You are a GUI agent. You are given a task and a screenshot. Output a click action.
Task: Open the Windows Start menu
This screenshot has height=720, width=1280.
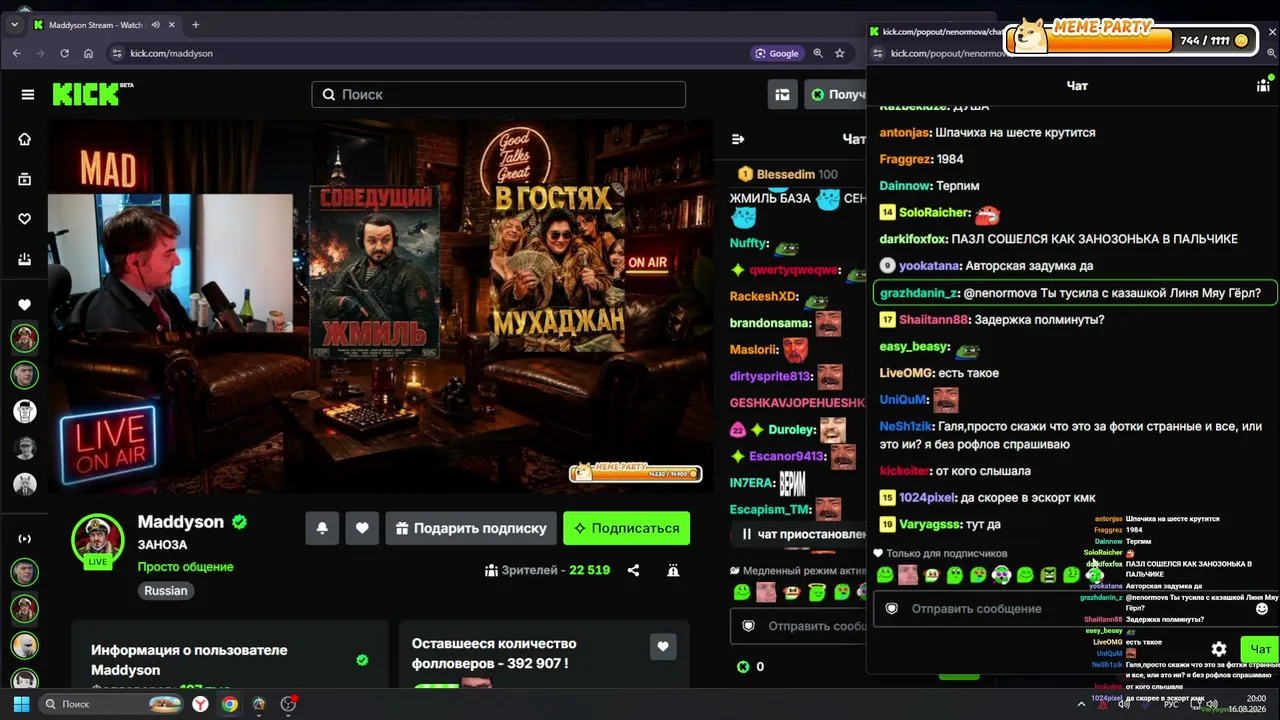[x=21, y=704]
